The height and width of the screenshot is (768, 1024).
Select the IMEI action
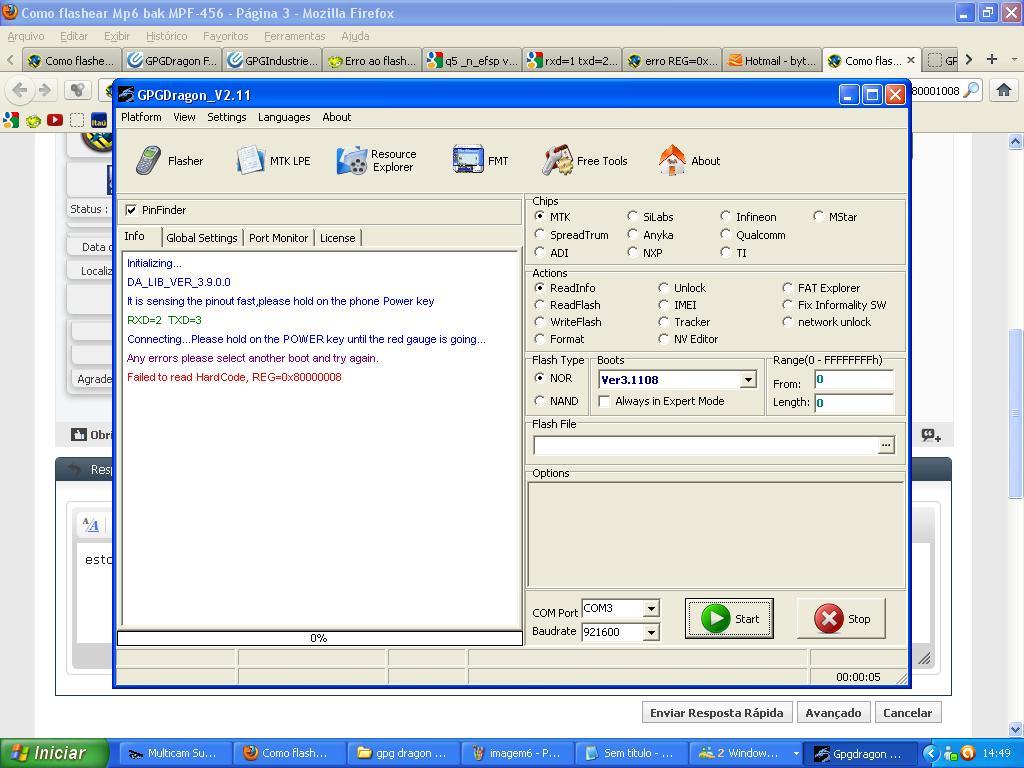click(664, 304)
